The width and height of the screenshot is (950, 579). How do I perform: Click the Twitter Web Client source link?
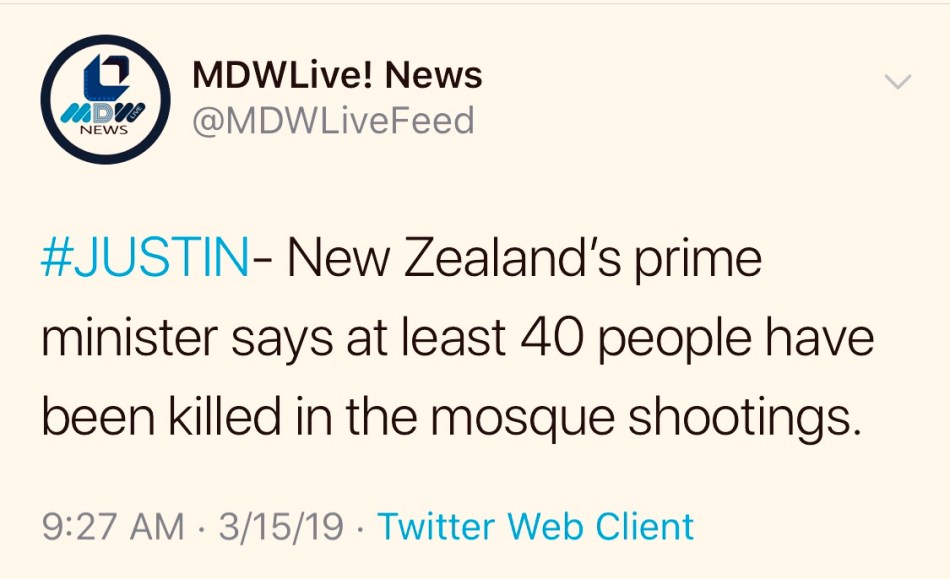(x=535, y=526)
